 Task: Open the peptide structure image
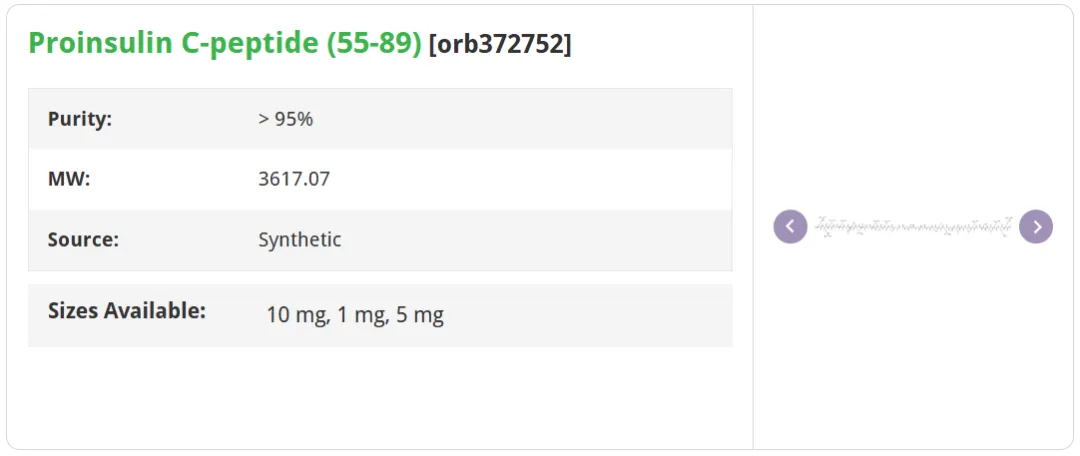point(913,227)
